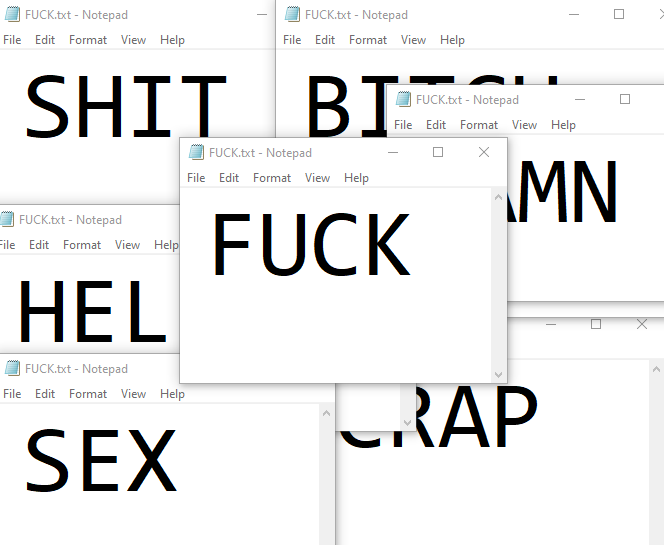Close the front FUCK Notepad window

pyautogui.click(x=484, y=152)
